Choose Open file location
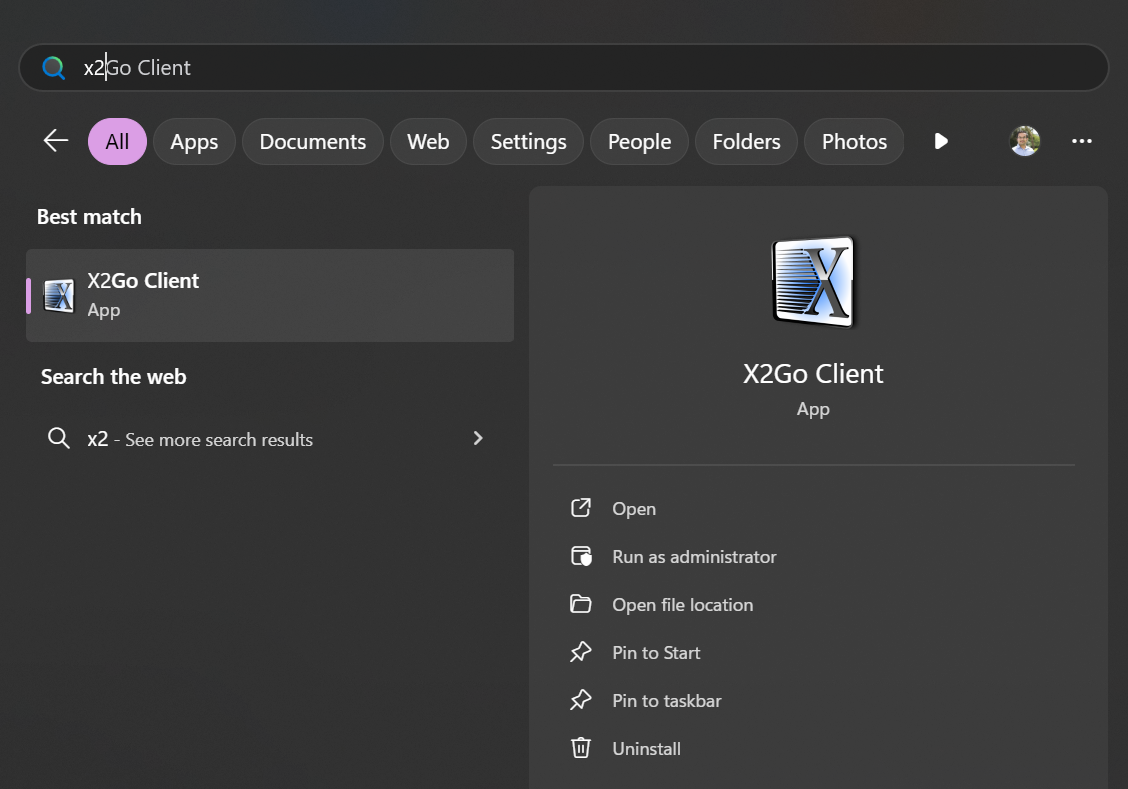The width and height of the screenshot is (1128, 789). [683, 605]
